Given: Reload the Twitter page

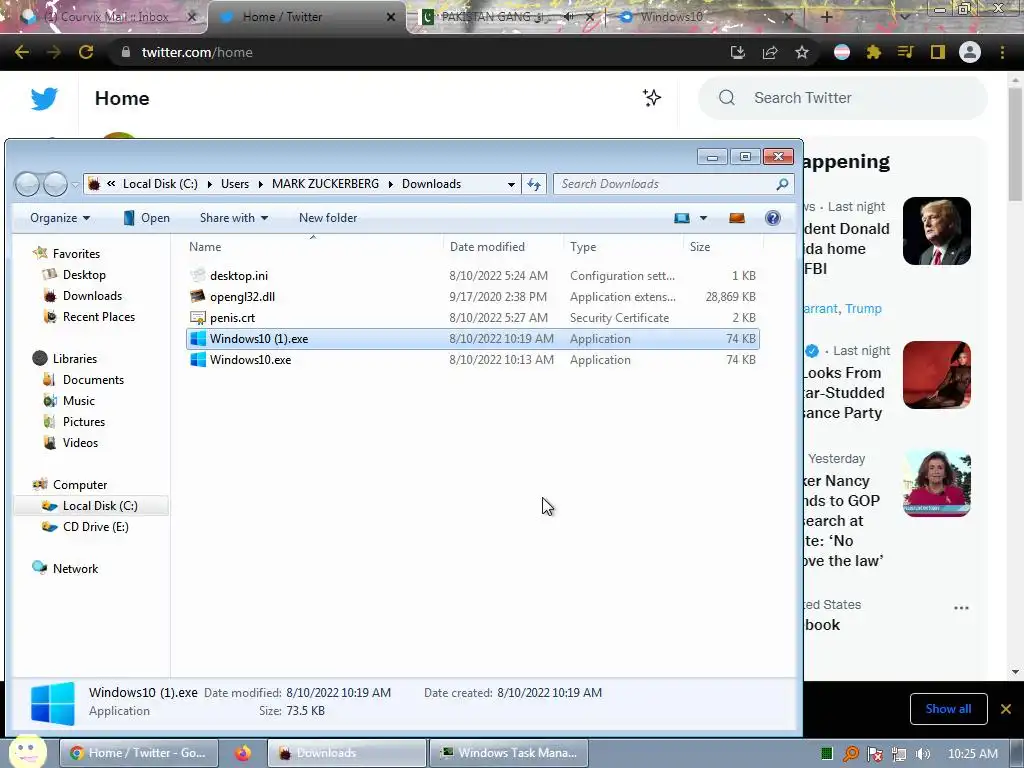Looking at the screenshot, I should pos(86,52).
